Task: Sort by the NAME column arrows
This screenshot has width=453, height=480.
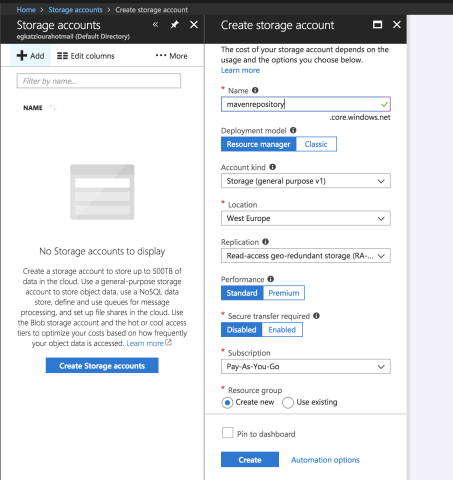Action: click(53, 108)
